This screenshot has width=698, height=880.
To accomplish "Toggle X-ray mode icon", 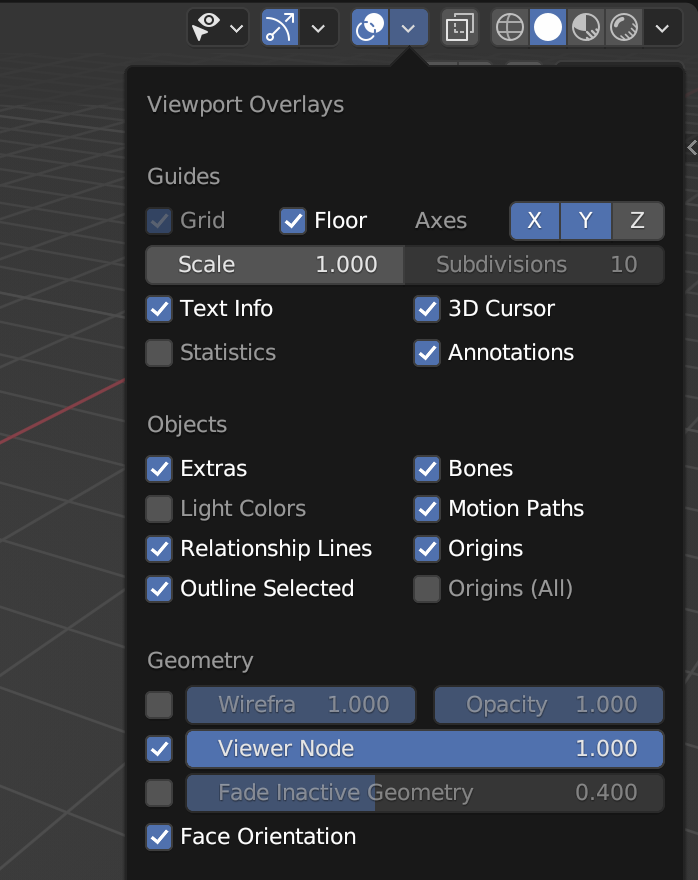I will tap(460, 27).
